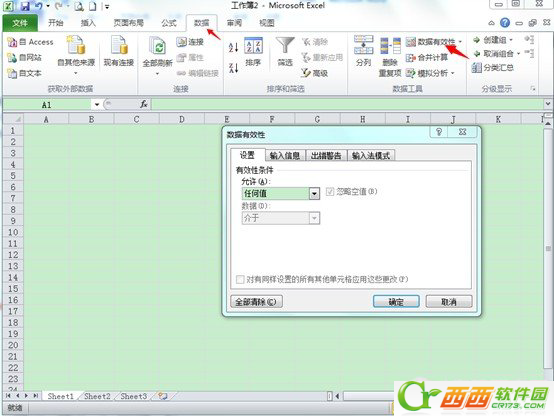Screen dimensions: 554x416
Task: Click Cancel (取消) button in dialog
Action: [x=449, y=302]
